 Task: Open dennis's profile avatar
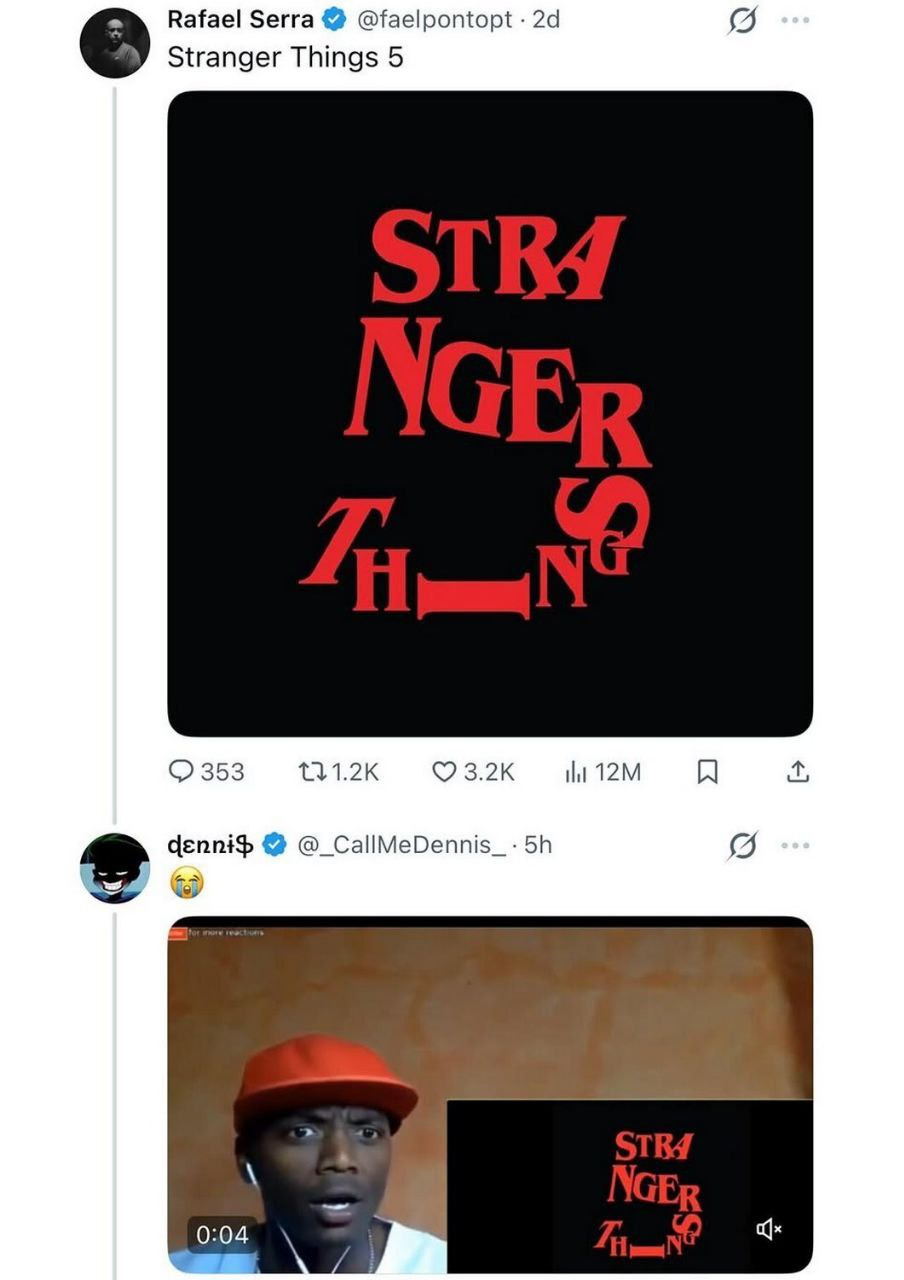tap(114, 868)
